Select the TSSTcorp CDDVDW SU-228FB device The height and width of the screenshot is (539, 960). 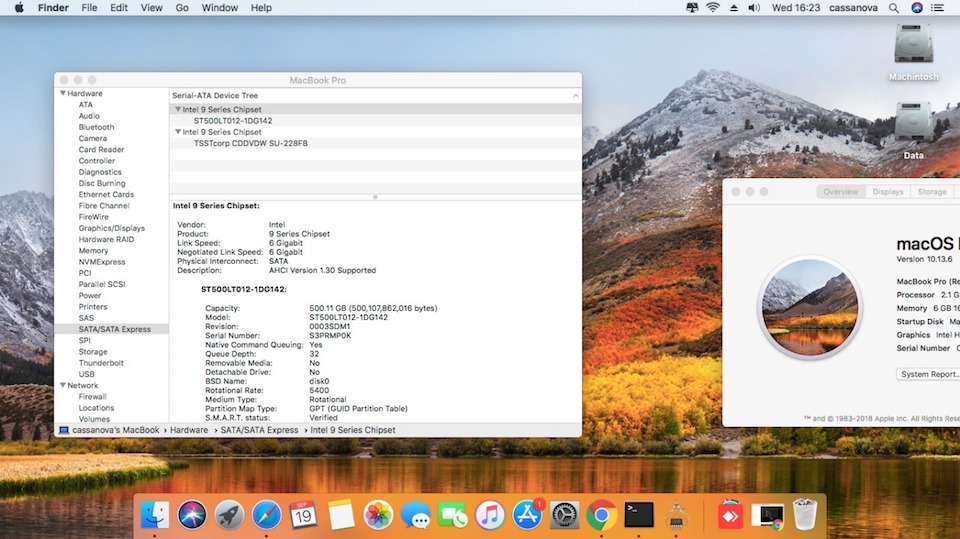pyautogui.click(x=250, y=143)
